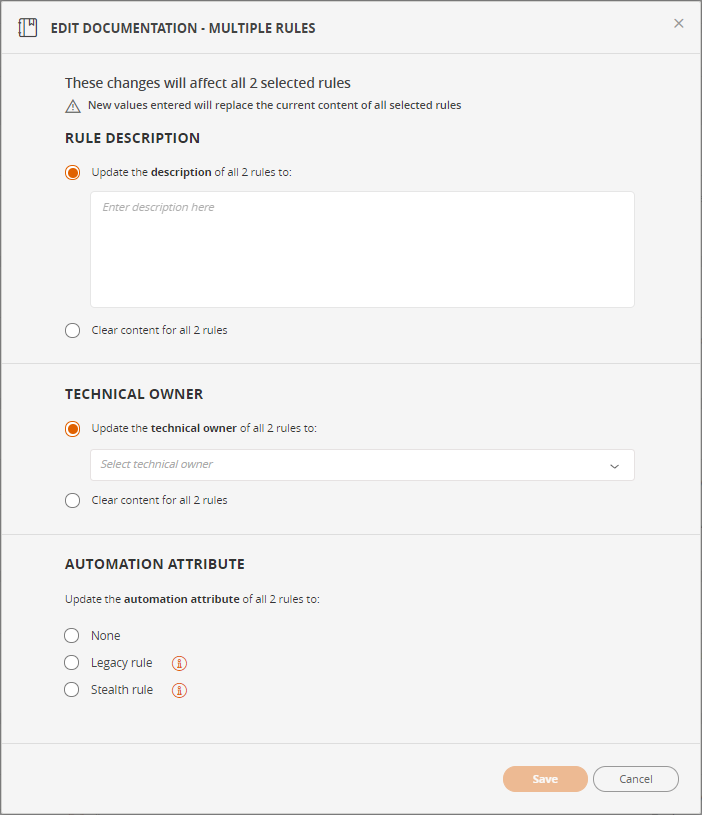The image size is (702, 815).
Task: Click the documentation book icon in header
Action: tap(28, 28)
